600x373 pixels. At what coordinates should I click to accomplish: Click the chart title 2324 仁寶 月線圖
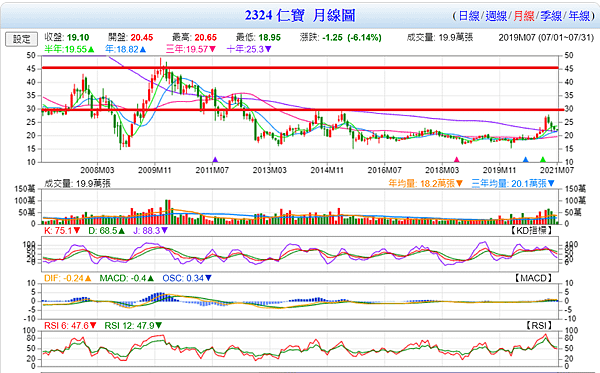[x=300, y=16]
